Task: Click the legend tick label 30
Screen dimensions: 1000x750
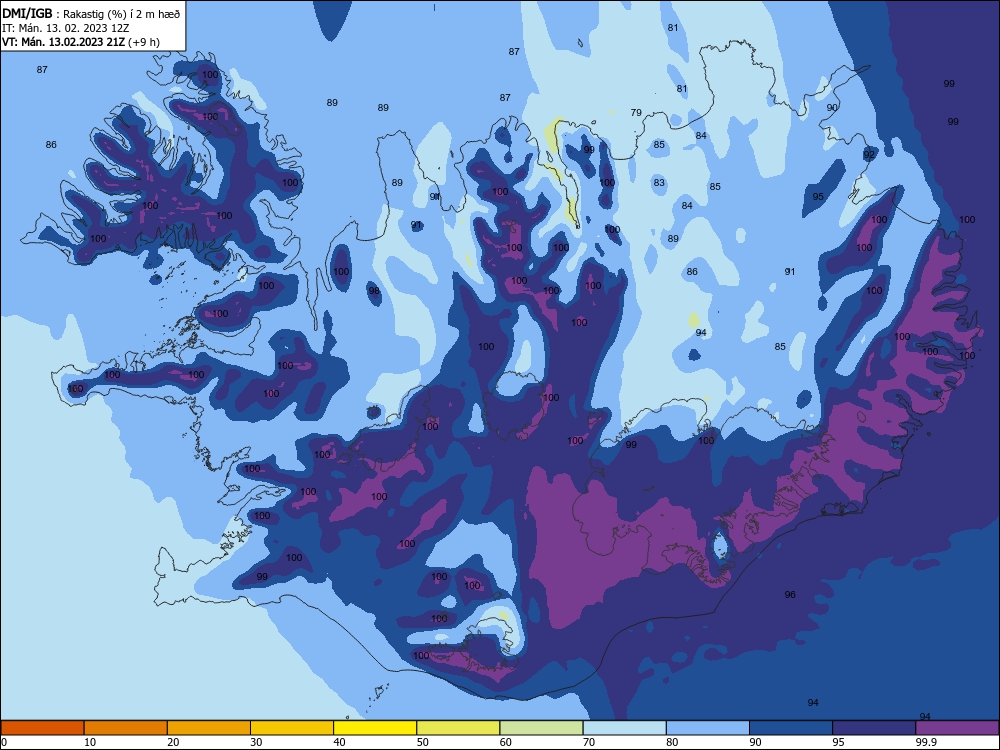Action: coord(256,742)
